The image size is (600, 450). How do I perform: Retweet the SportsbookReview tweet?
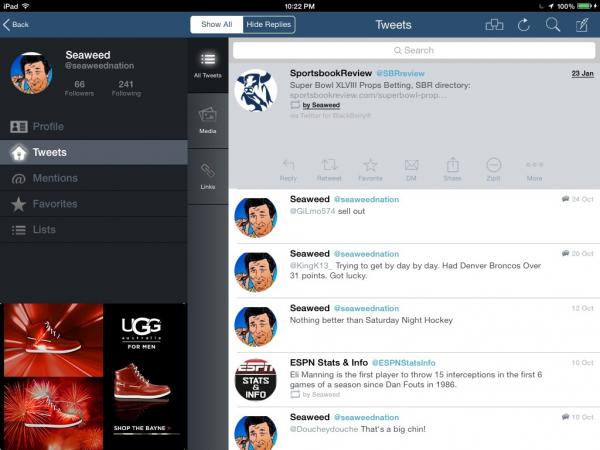329,168
